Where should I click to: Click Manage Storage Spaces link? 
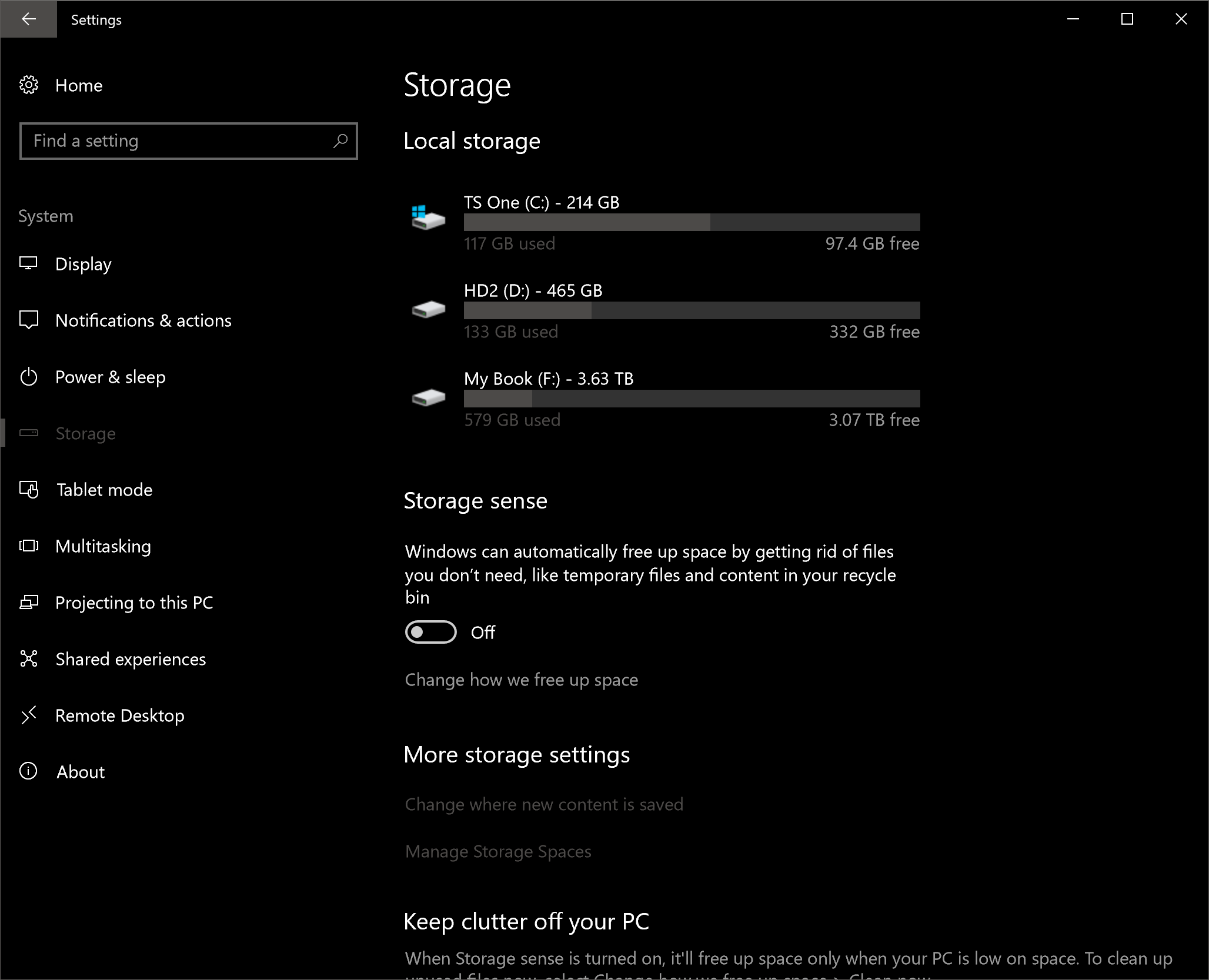click(x=497, y=851)
